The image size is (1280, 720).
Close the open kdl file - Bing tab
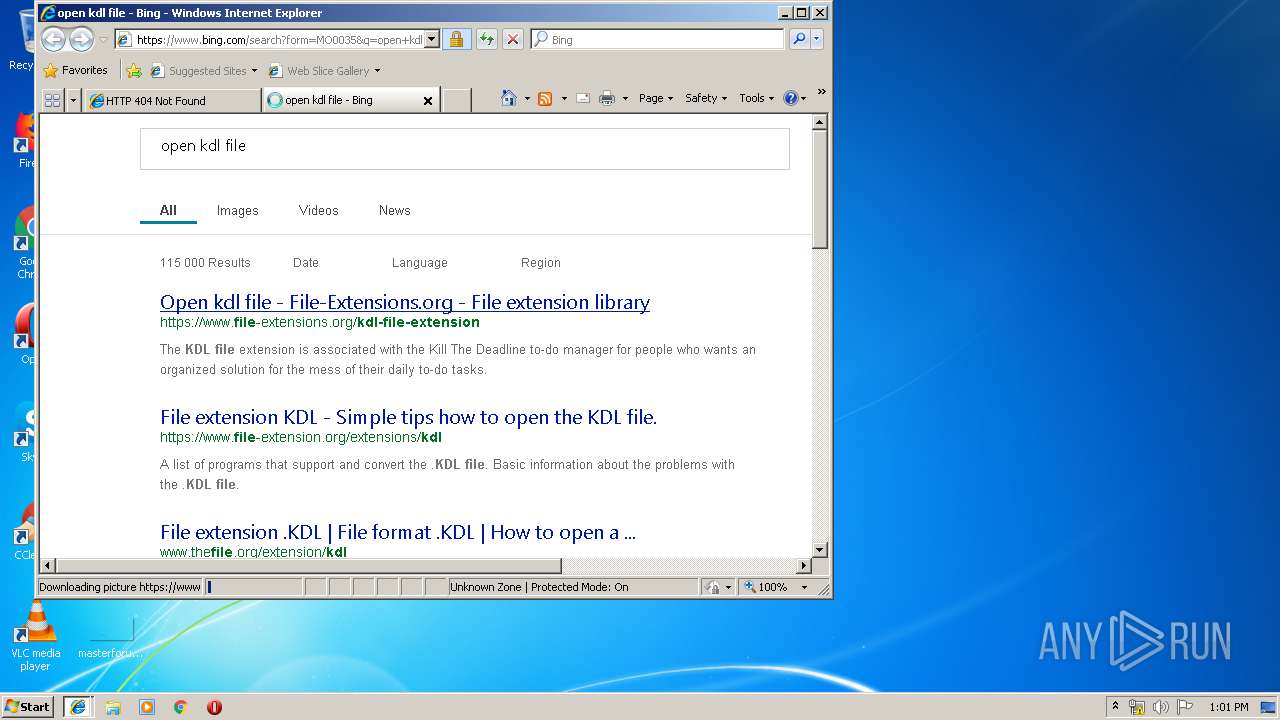(428, 100)
